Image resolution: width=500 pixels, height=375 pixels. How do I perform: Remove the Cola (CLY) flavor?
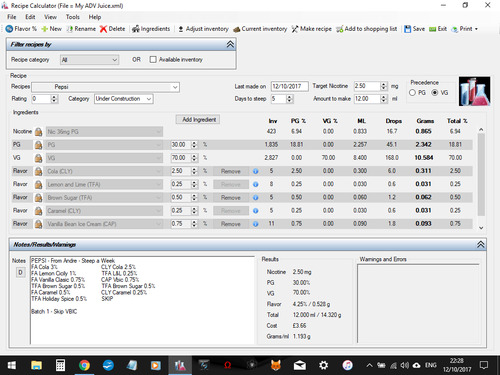[231, 171]
